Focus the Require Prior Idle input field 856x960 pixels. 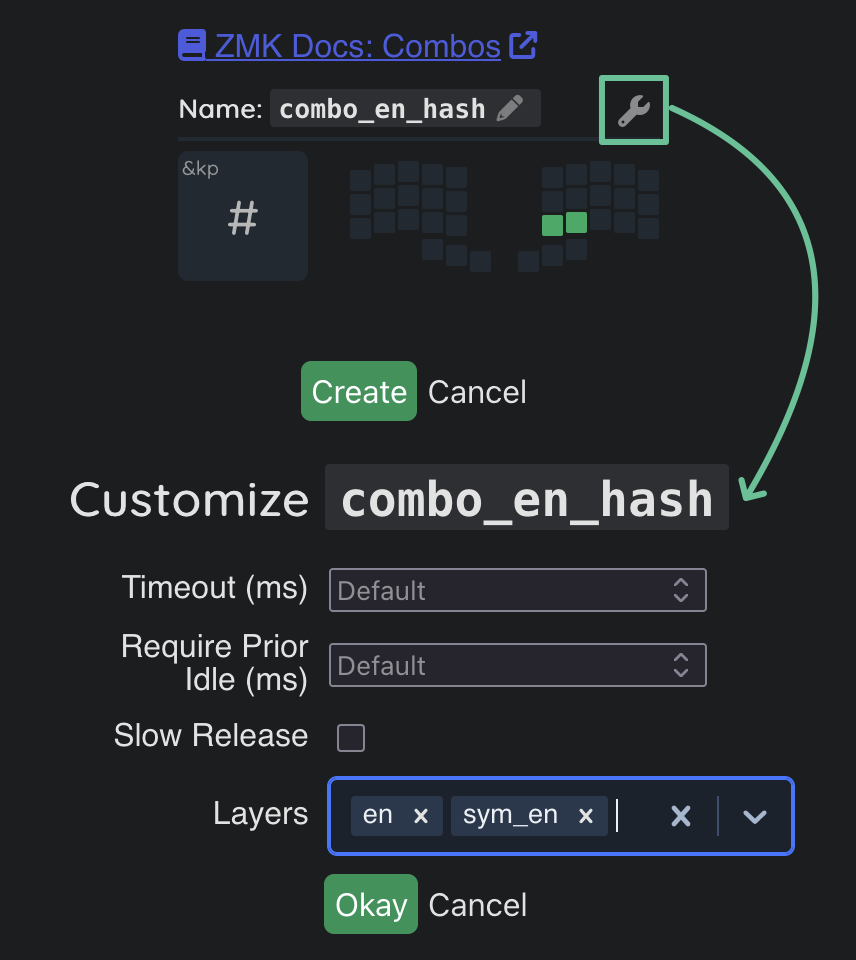tap(500, 665)
